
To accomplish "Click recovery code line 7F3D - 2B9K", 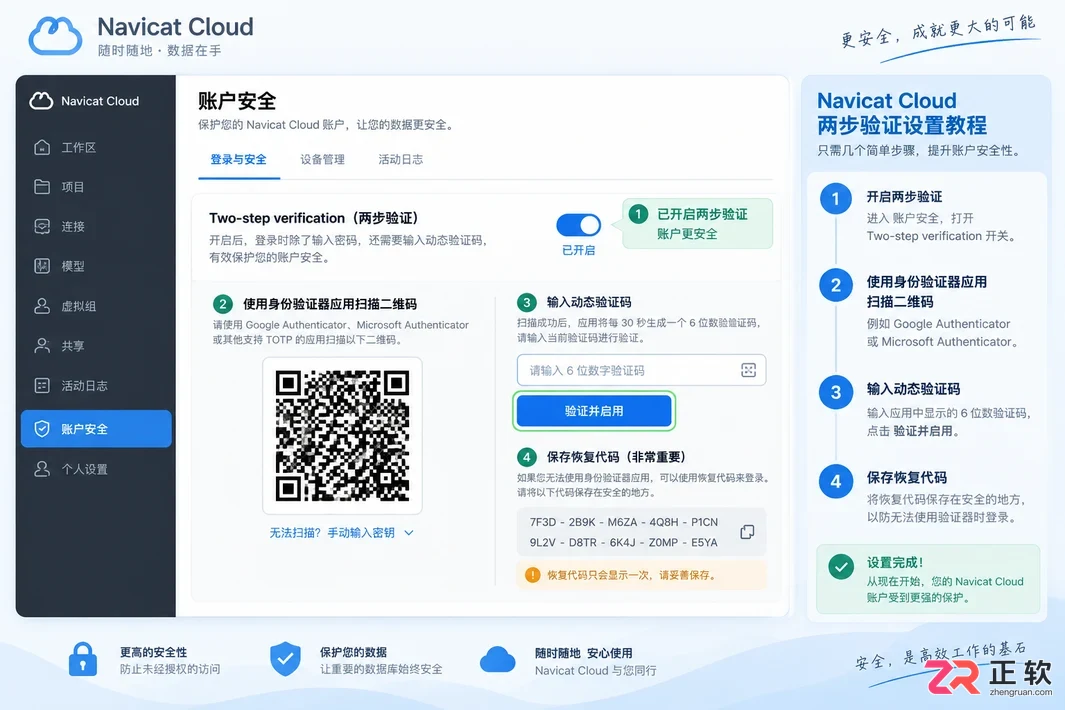I will 624,522.
